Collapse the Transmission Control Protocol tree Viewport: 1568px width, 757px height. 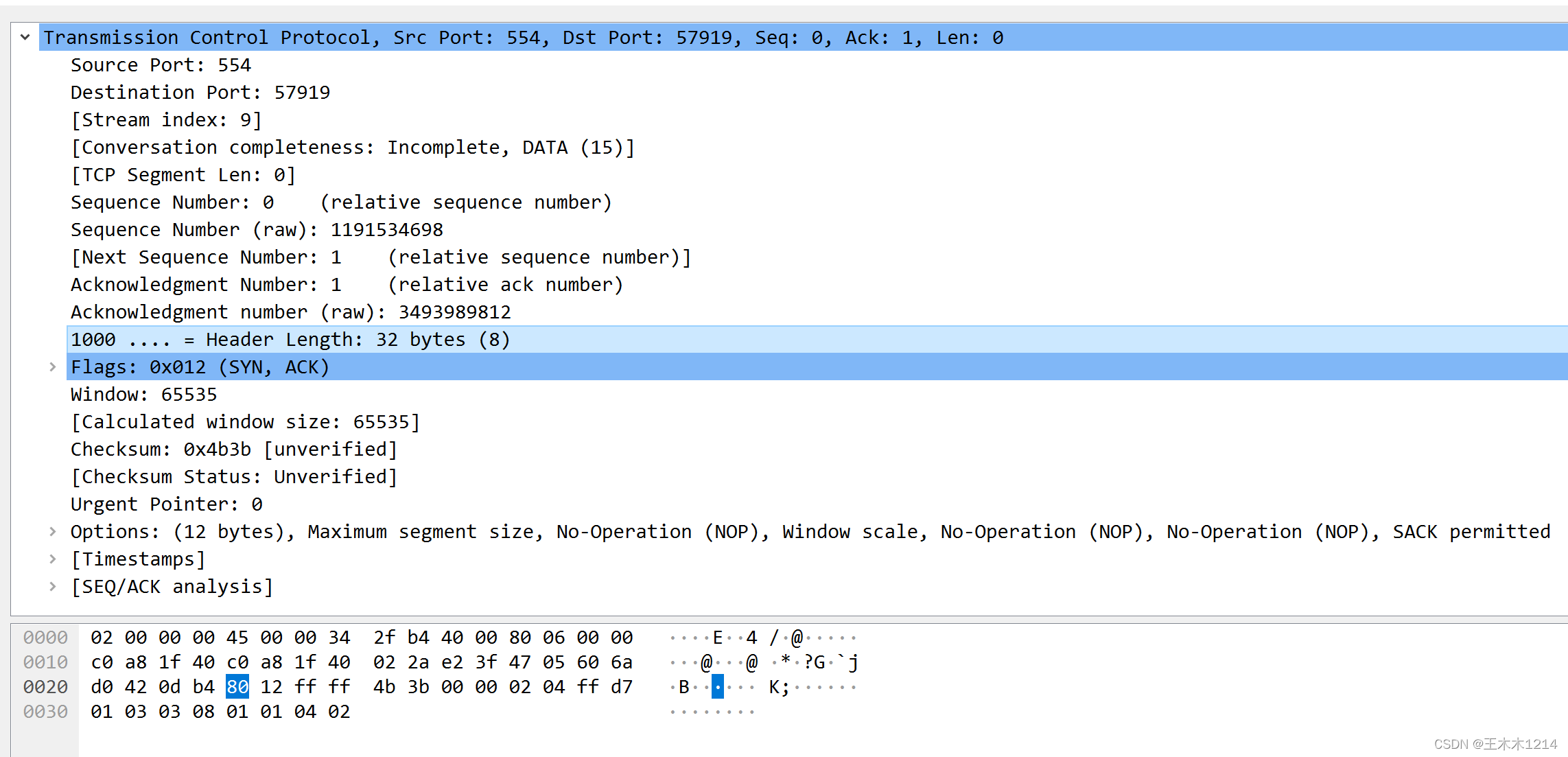coord(25,37)
